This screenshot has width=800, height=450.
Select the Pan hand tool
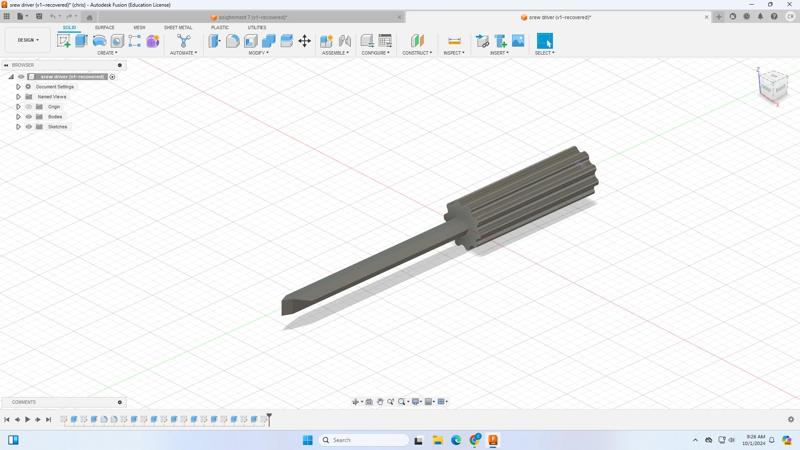tap(380, 402)
